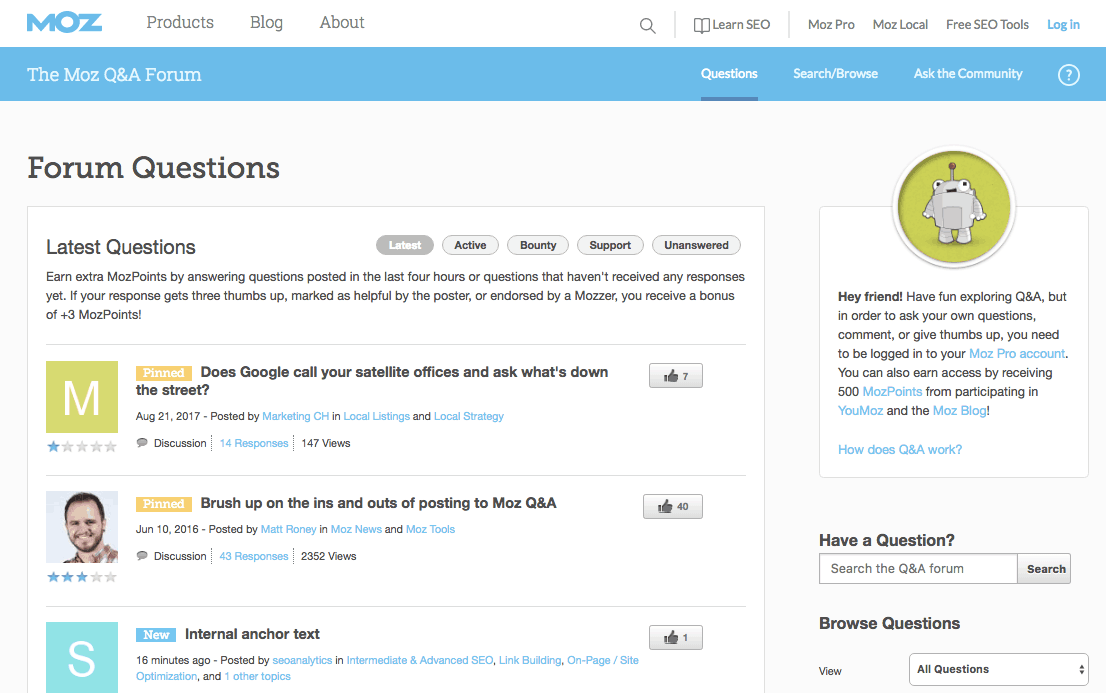The width and height of the screenshot is (1106, 693).
Task: Open Internal anchor text question
Action: 252,634
